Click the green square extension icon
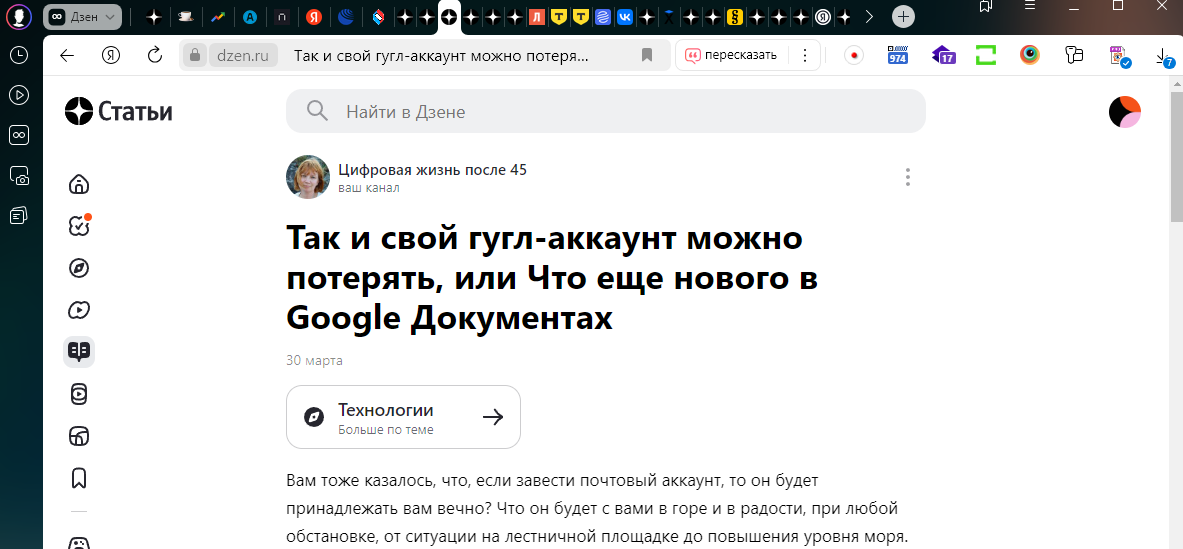Screen dimensions: 1183x549 click(x=985, y=56)
